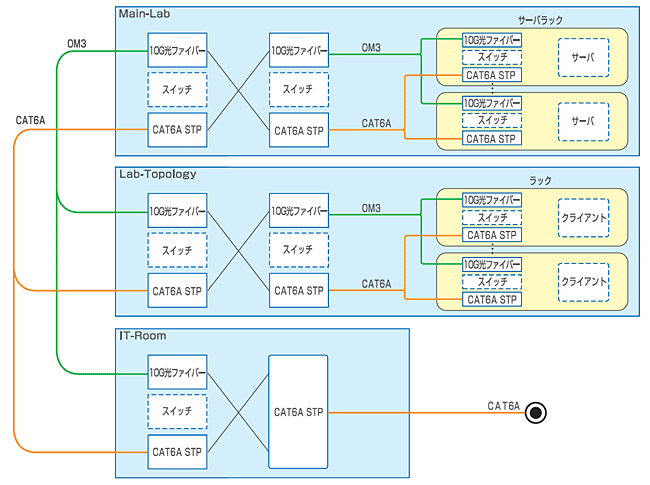Image resolution: width=650 pixels, height=485 pixels.
Task: Click the dashed スイッチ box in IT-Room
Action: click(x=177, y=412)
